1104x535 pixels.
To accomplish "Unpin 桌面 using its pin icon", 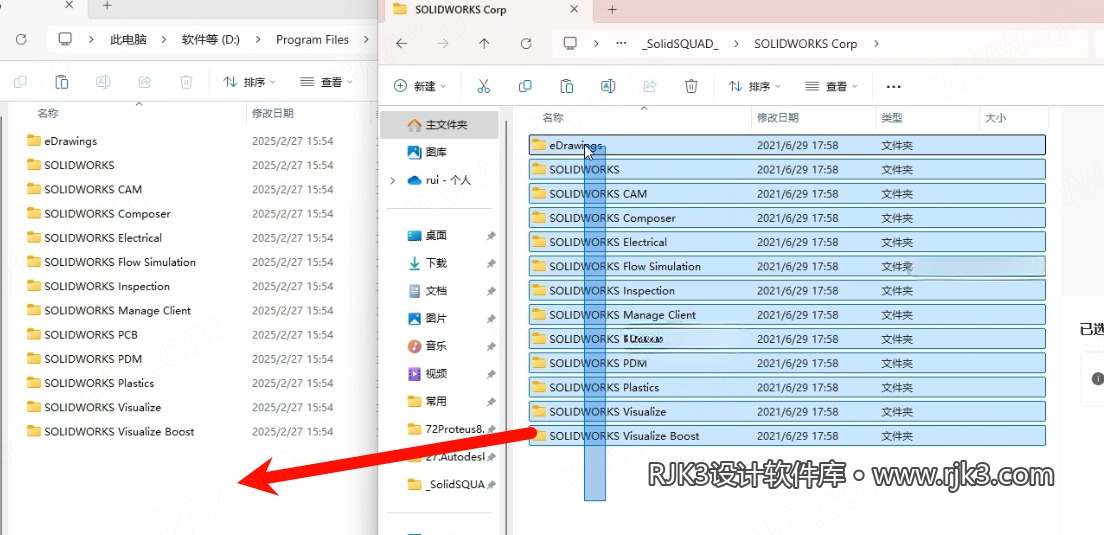I will pos(491,236).
